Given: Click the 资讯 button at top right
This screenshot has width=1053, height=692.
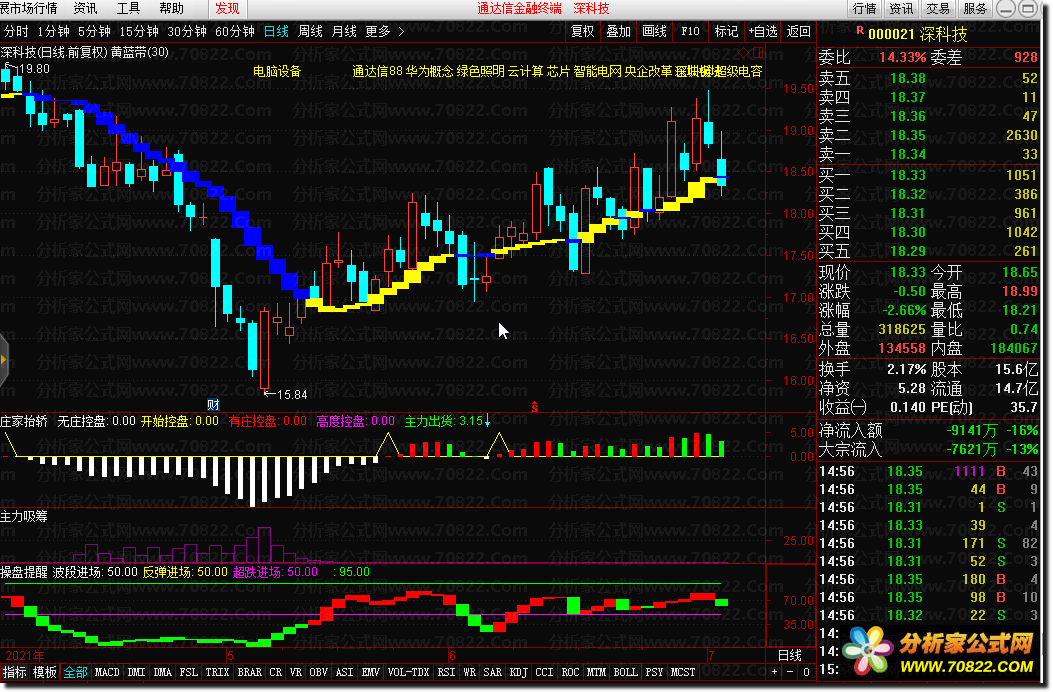Looking at the screenshot, I should coord(901,9).
